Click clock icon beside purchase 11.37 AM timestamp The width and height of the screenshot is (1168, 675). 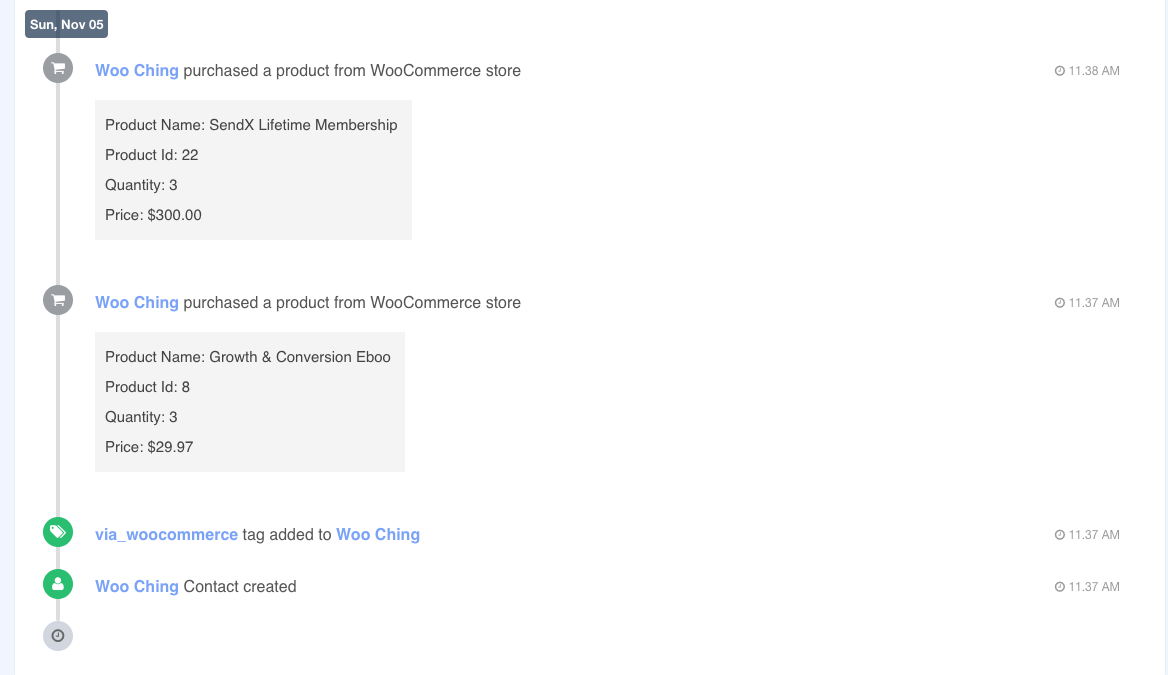click(1059, 302)
